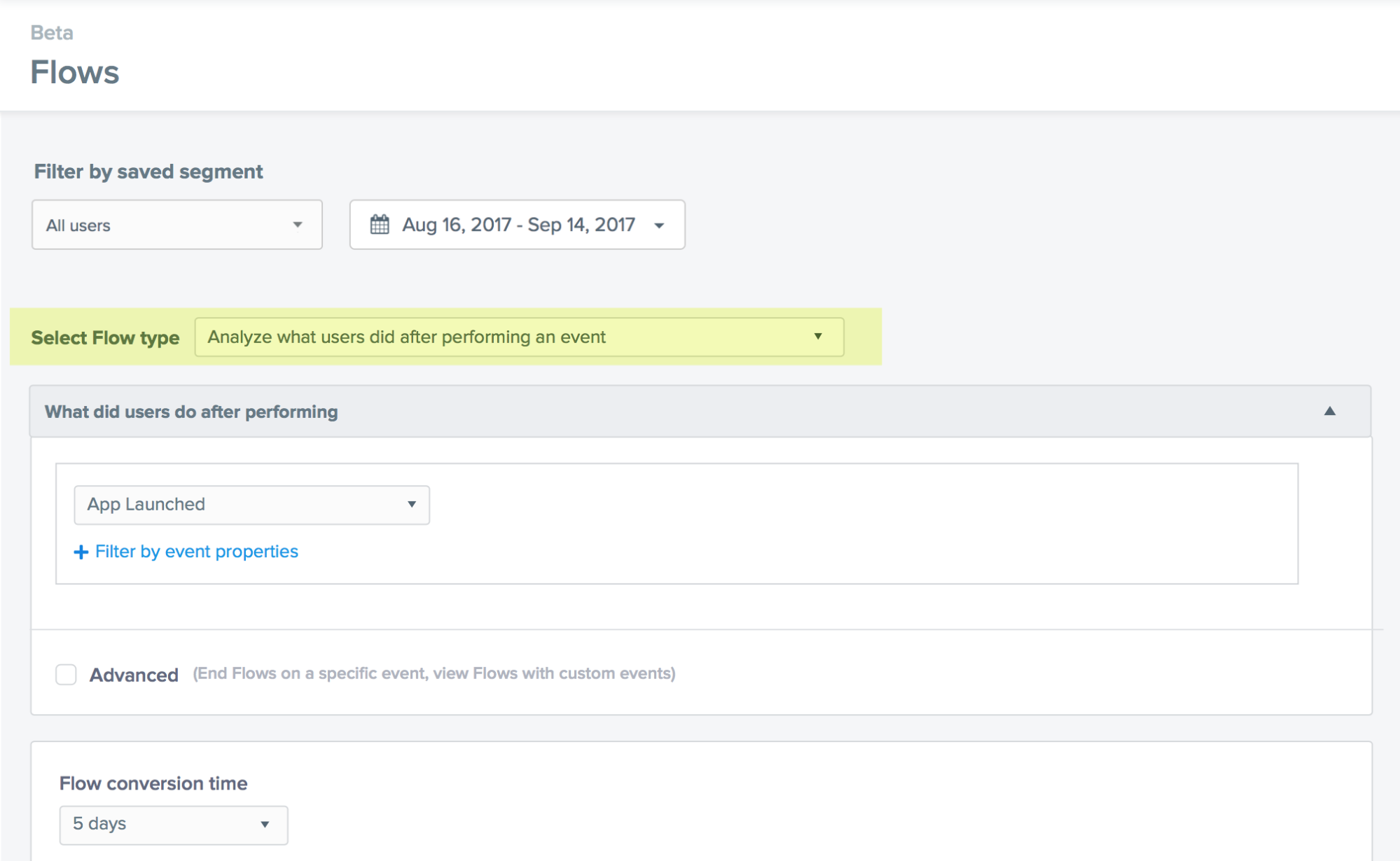The image size is (1400, 861).
Task: Click the arrow on the App Launched selector
Action: [x=412, y=504]
